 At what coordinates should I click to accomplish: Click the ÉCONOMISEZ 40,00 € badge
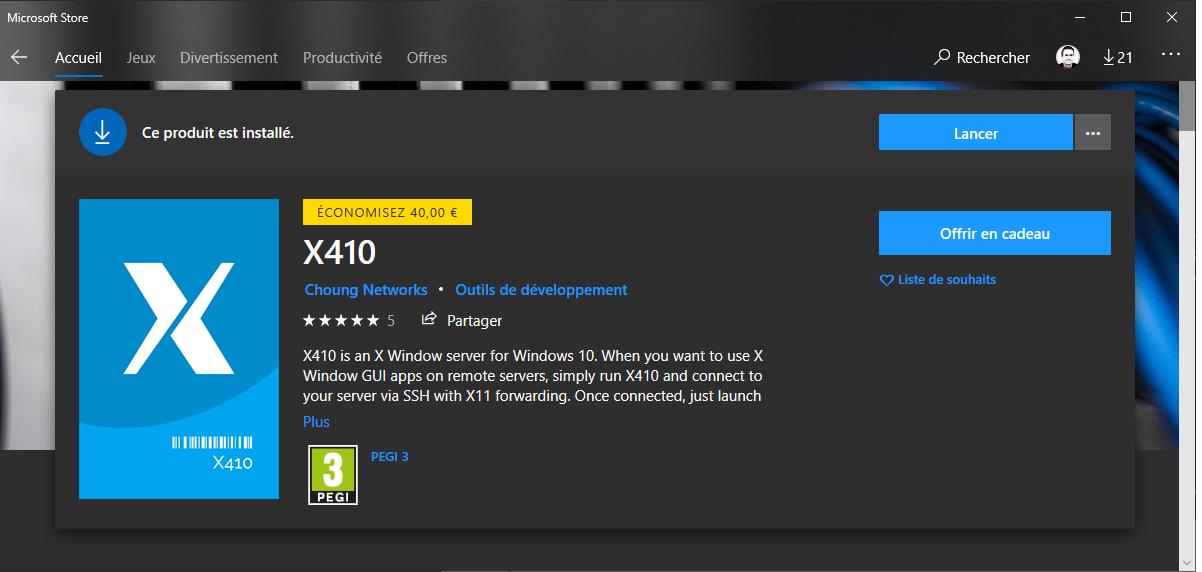(387, 212)
